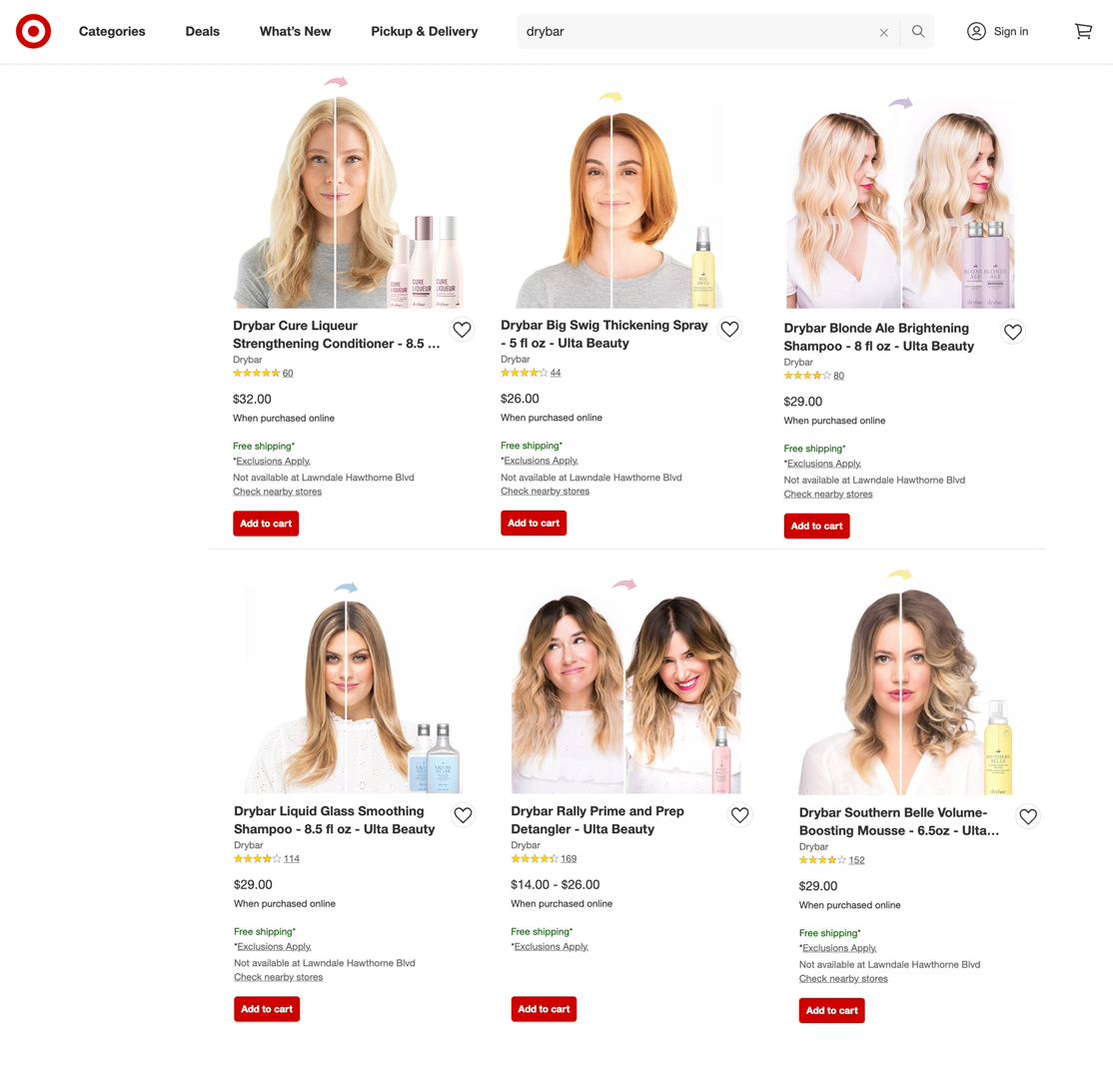Favorite Drybar Liquid Glass Shampoo with heart
The height and width of the screenshot is (1092, 1113).
463,815
